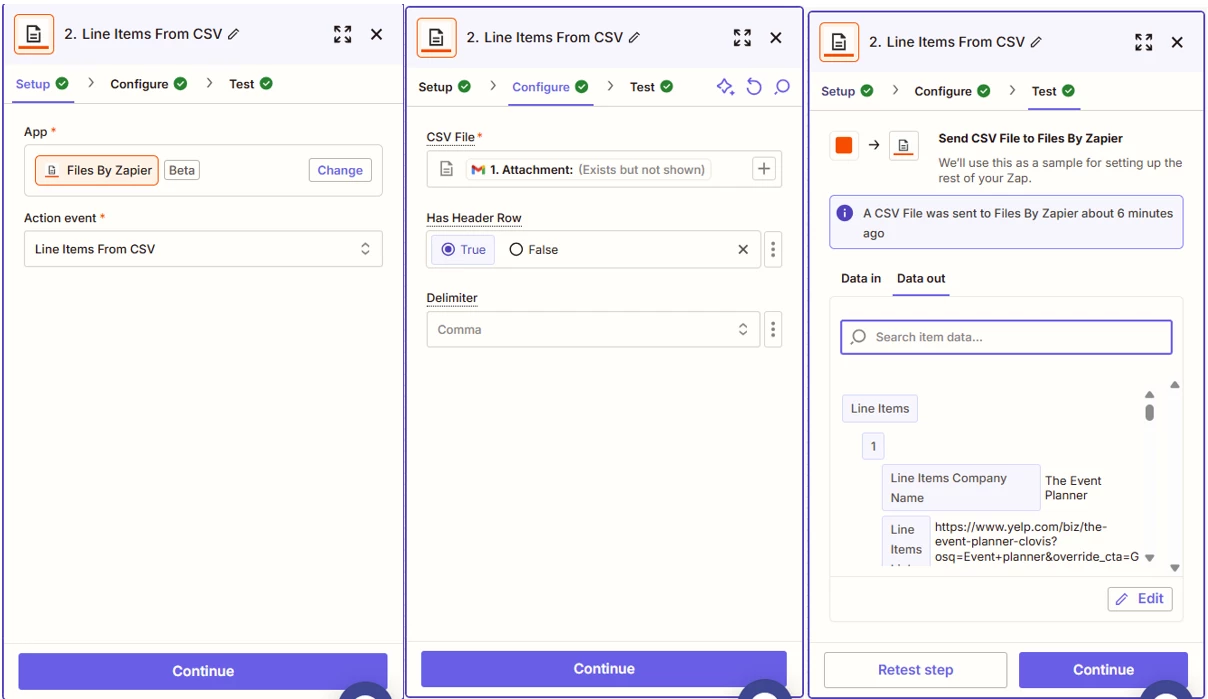Click the AI sparkle icon in Configure panel
Image resolution: width=1208 pixels, height=699 pixels.
pos(726,87)
